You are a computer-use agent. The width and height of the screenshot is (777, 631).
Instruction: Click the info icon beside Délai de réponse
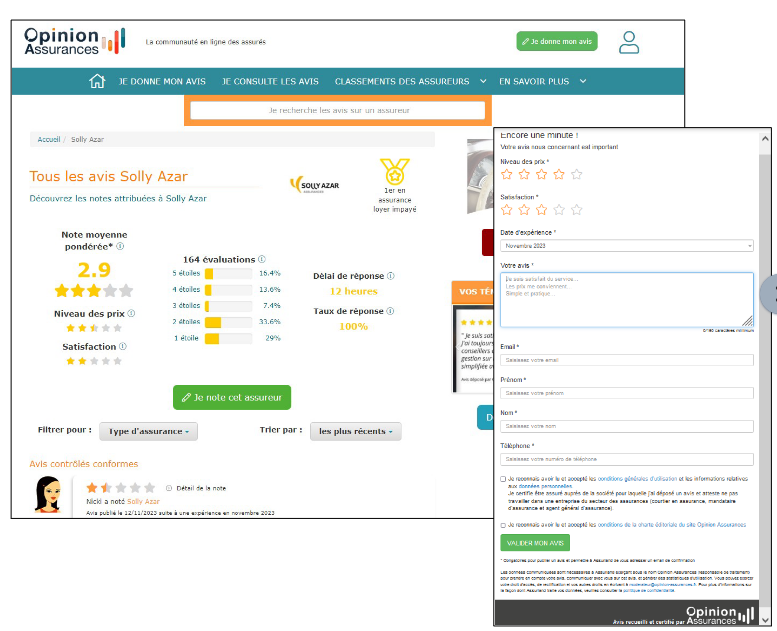(x=390, y=276)
